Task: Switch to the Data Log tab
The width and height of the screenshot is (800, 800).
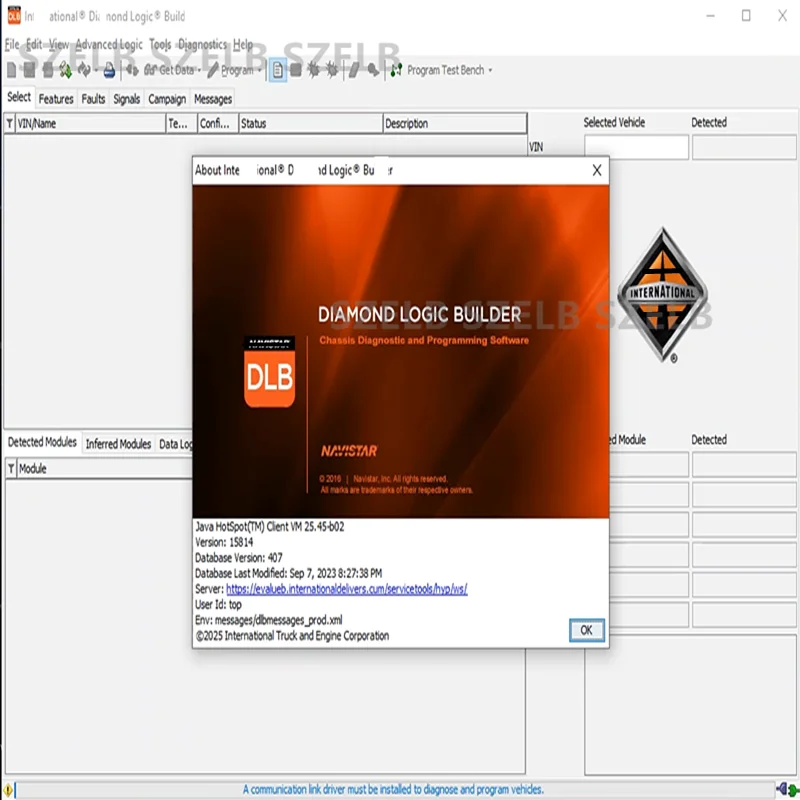Action: pos(175,444)
